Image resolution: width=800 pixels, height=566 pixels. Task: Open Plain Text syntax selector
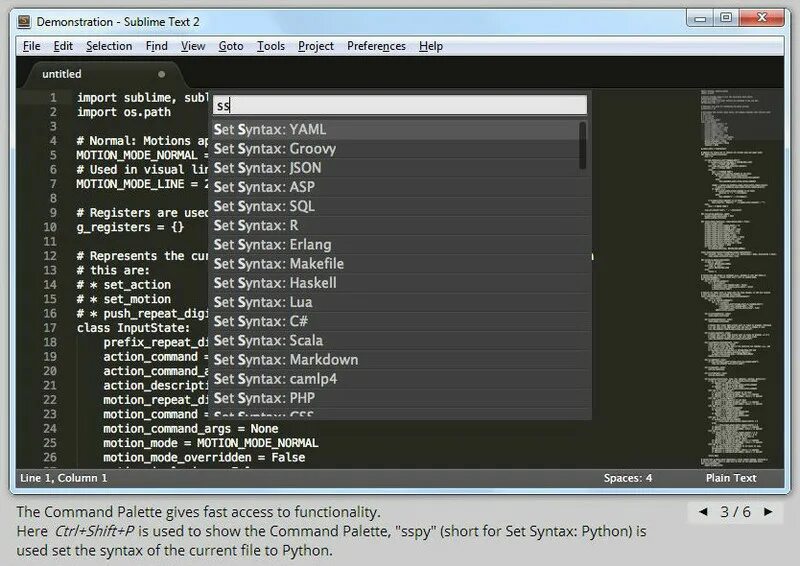[731, 478]
